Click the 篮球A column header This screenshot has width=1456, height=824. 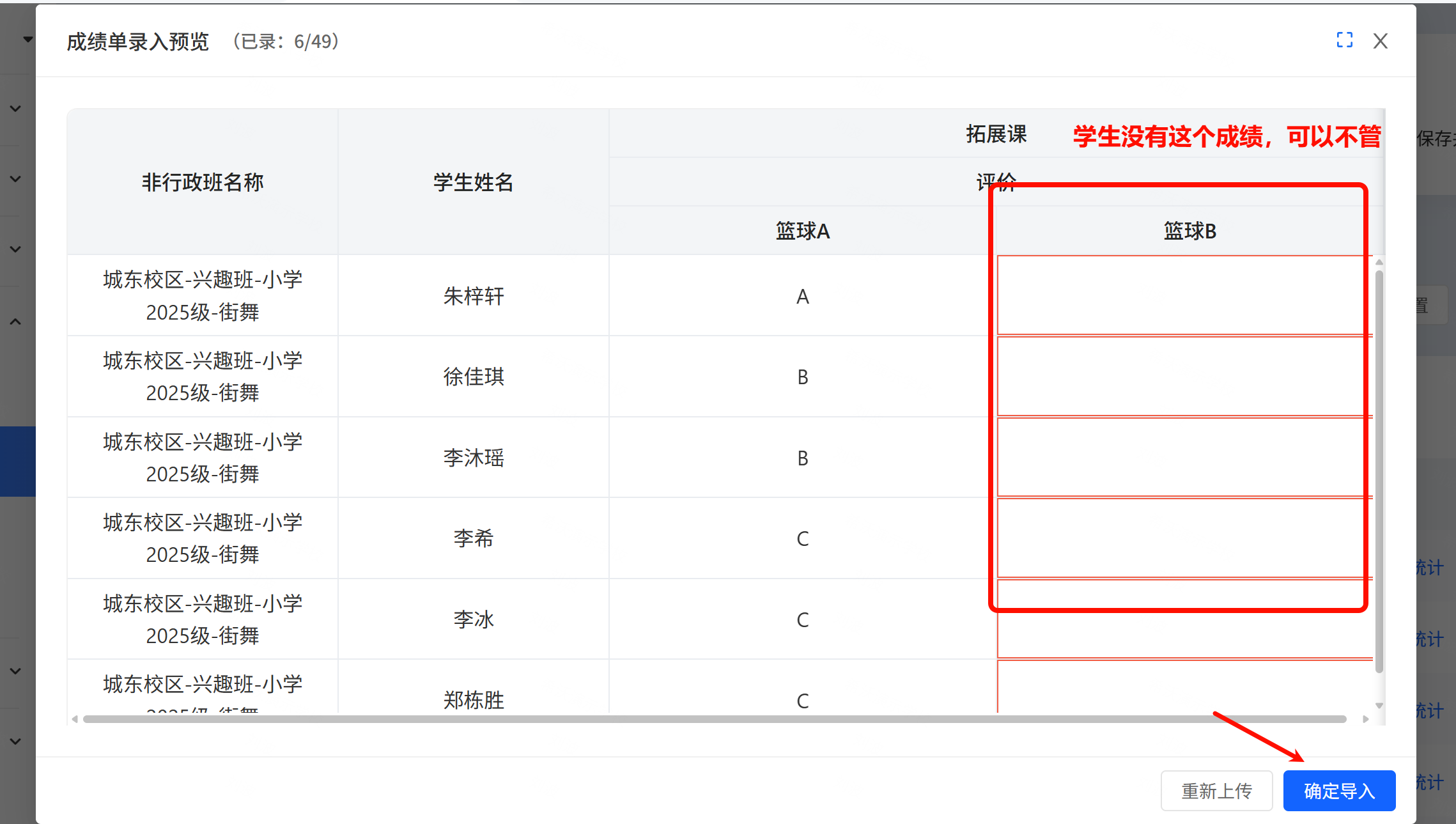(x=802, y=231)
